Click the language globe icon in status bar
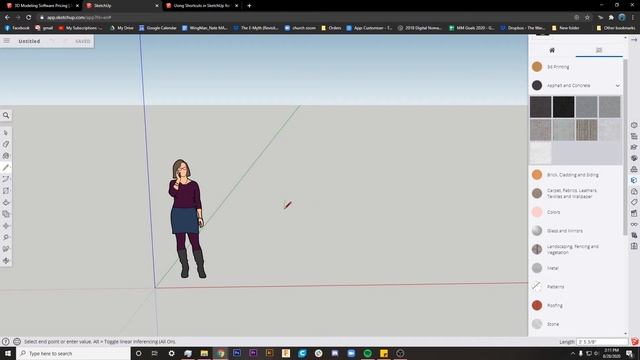Viewport: 640px width, 360px height. (x=17, y=342)
